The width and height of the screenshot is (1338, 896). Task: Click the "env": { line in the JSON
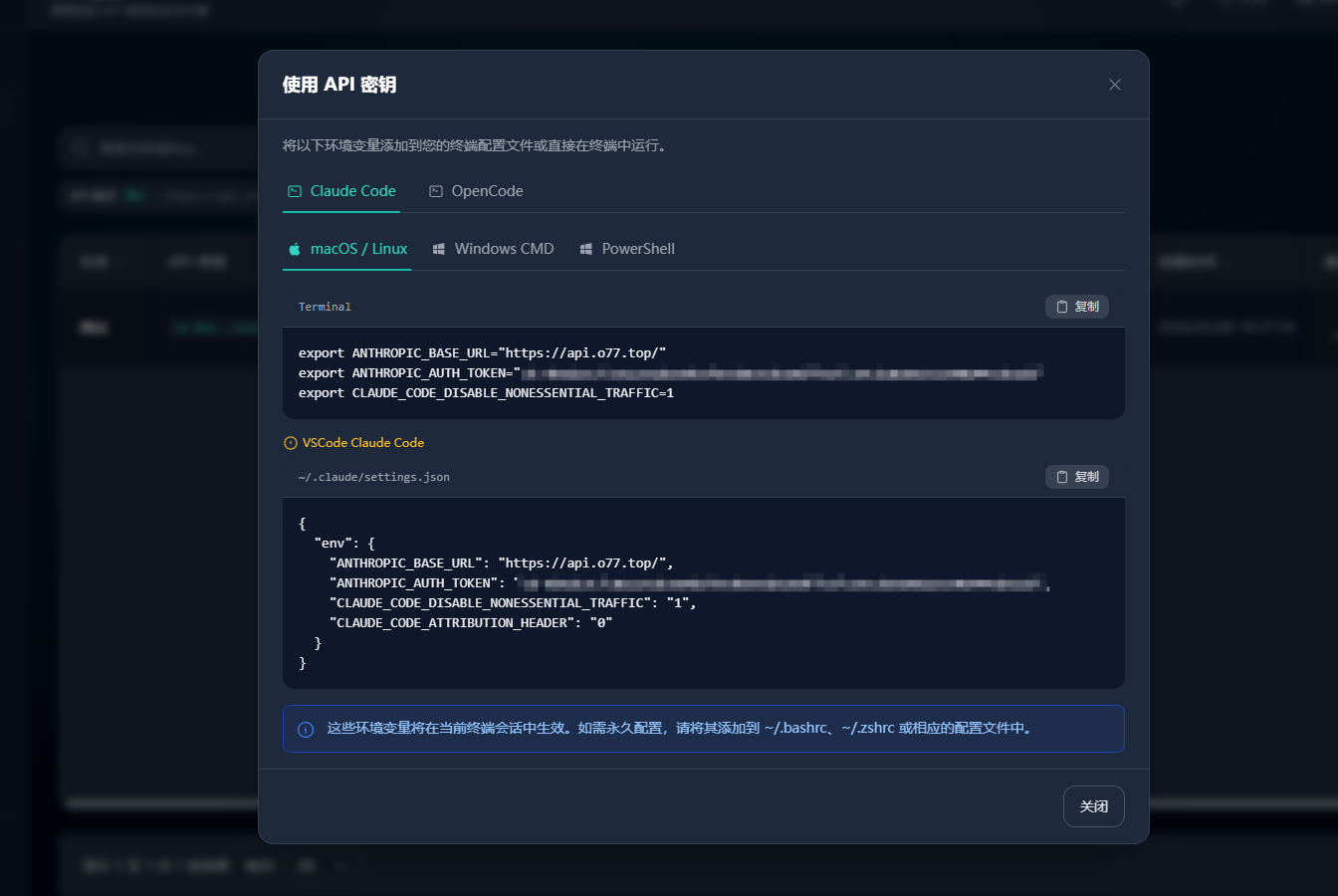(x=344, y=544)
